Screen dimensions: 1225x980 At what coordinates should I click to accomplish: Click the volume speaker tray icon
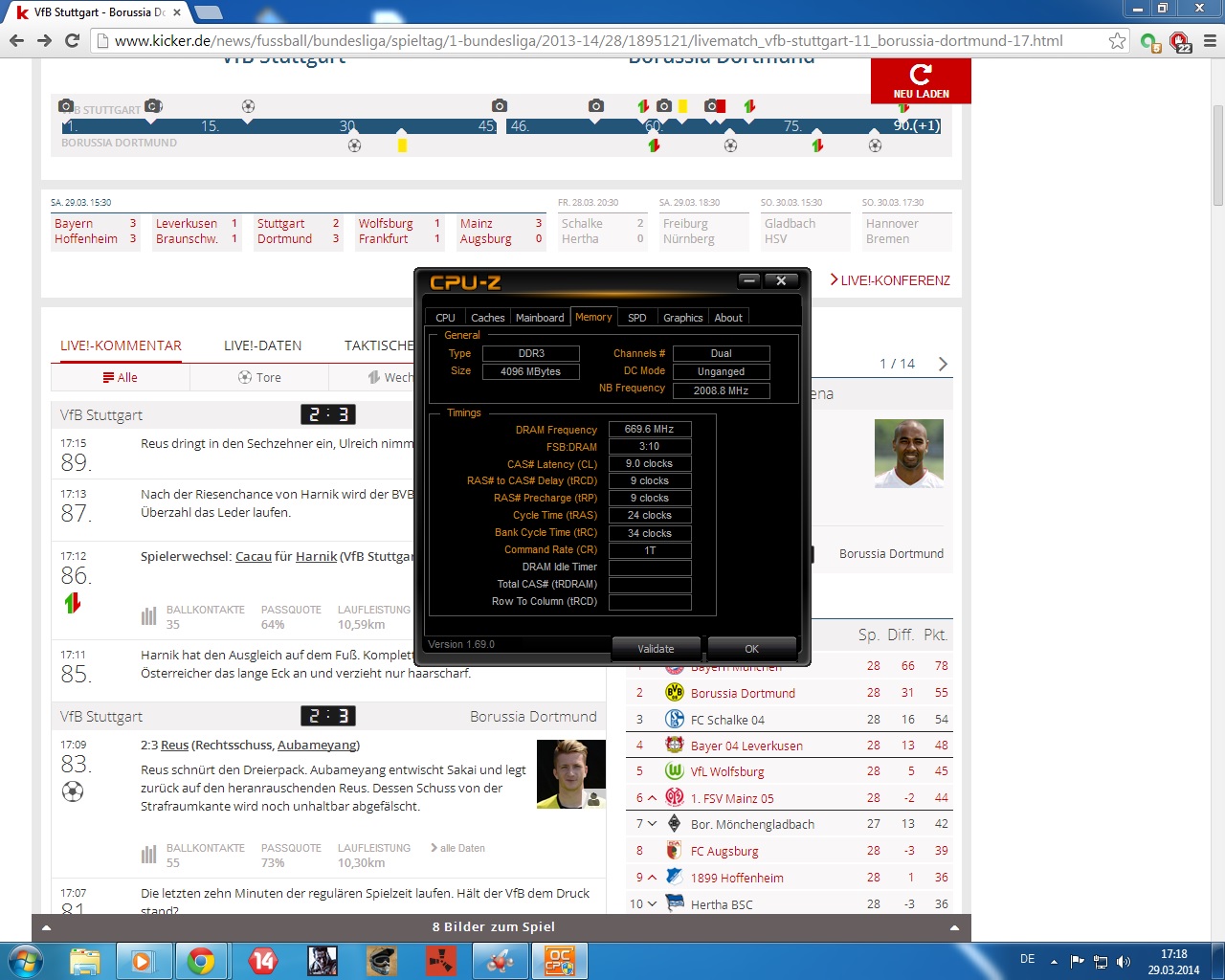pyautogui.click(x=1124, y=961)
